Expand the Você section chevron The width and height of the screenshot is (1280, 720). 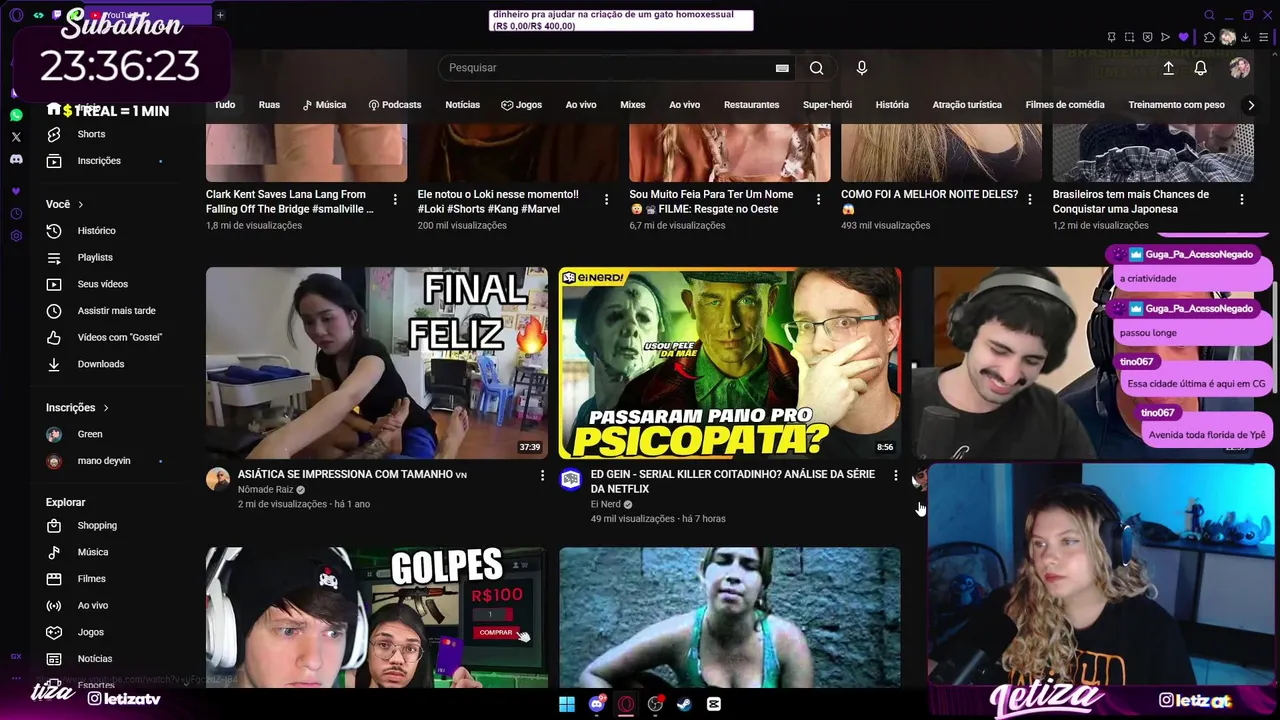point(81,204)
